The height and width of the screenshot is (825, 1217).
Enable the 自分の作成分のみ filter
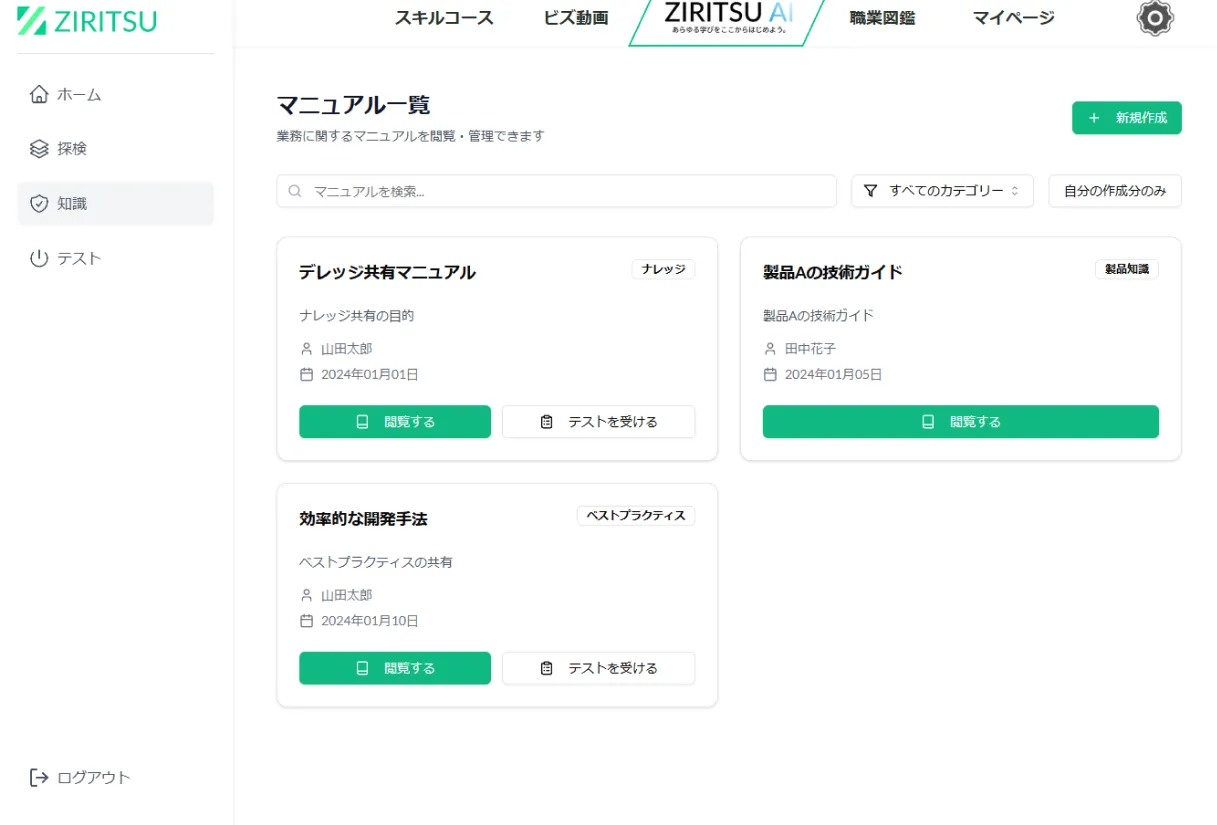1114,190
